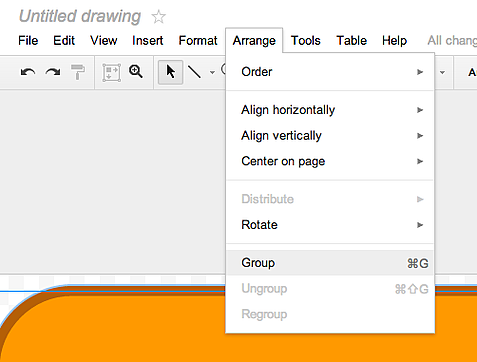The width and height of the screenshot is (477, 362).
Task: Expand the Center on page submenu
Action: pyautogui.click(x=330, y=161)
